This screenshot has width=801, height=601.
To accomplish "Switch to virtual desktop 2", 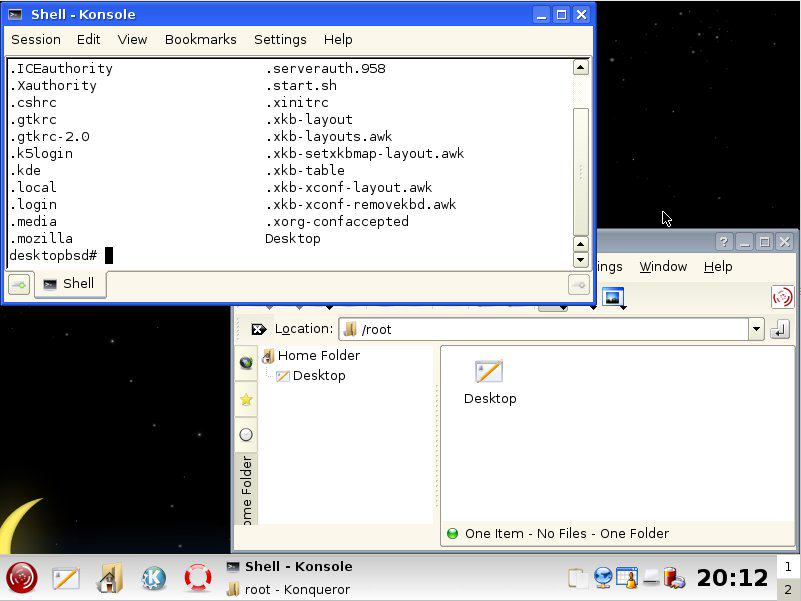I will (788, 589).
